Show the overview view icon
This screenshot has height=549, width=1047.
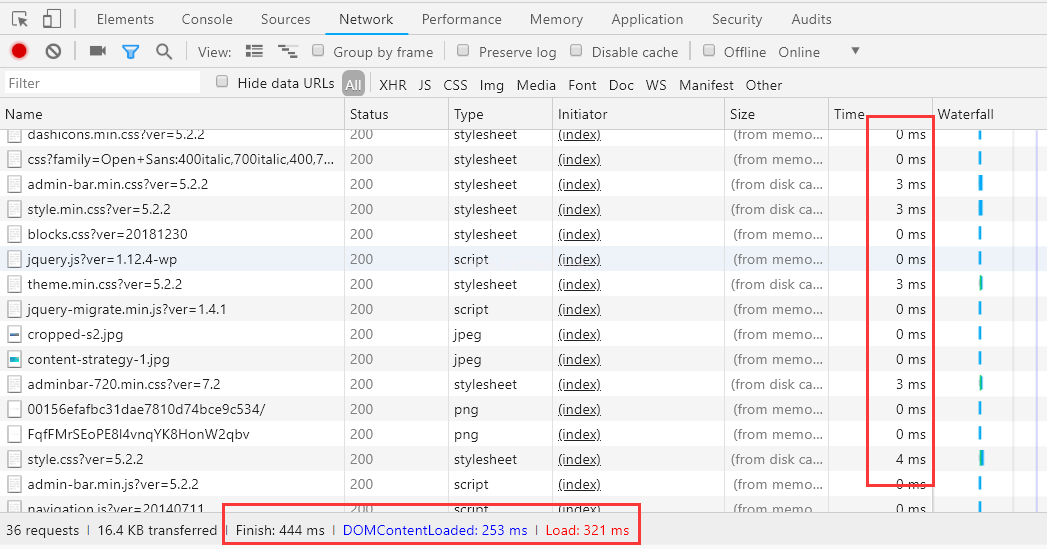click(x=288, y=52)
